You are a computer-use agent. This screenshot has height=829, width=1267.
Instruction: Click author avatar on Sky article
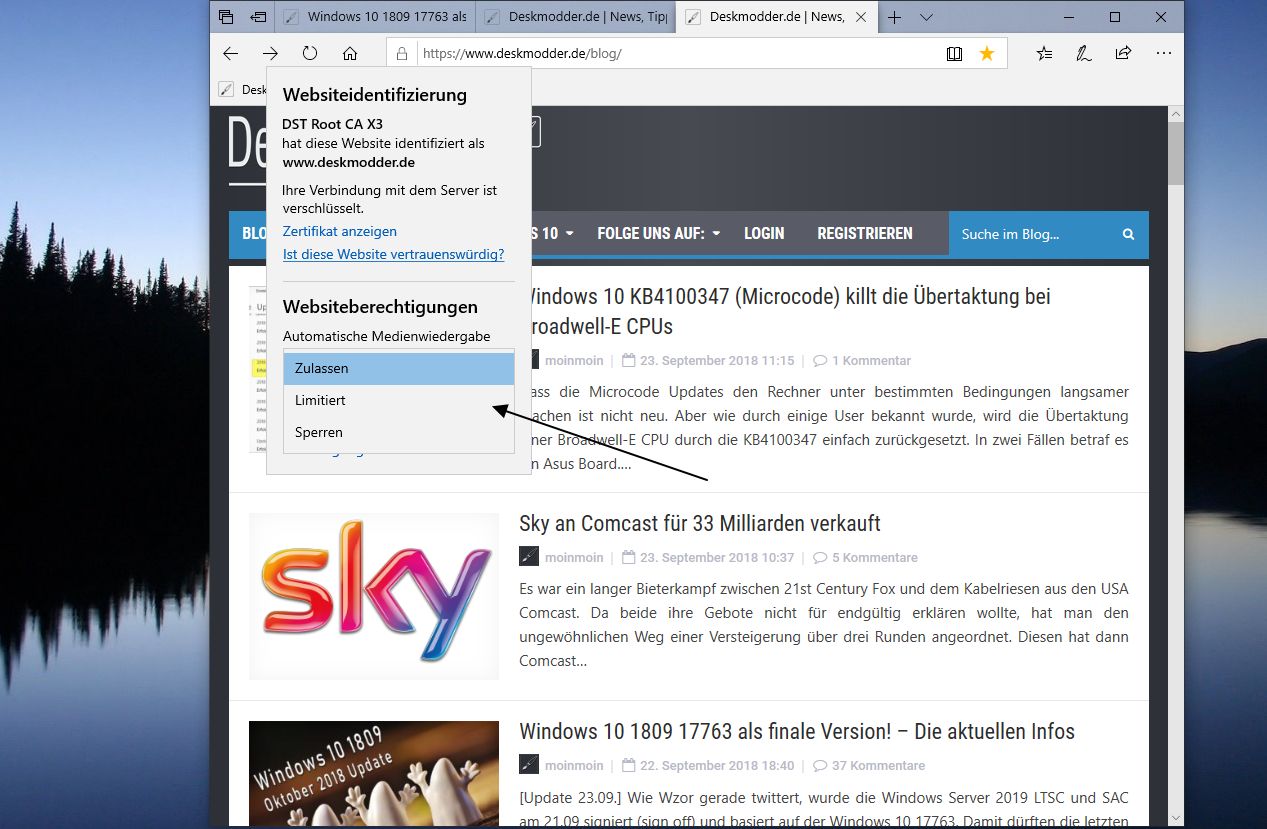click(x=529, y=557)
